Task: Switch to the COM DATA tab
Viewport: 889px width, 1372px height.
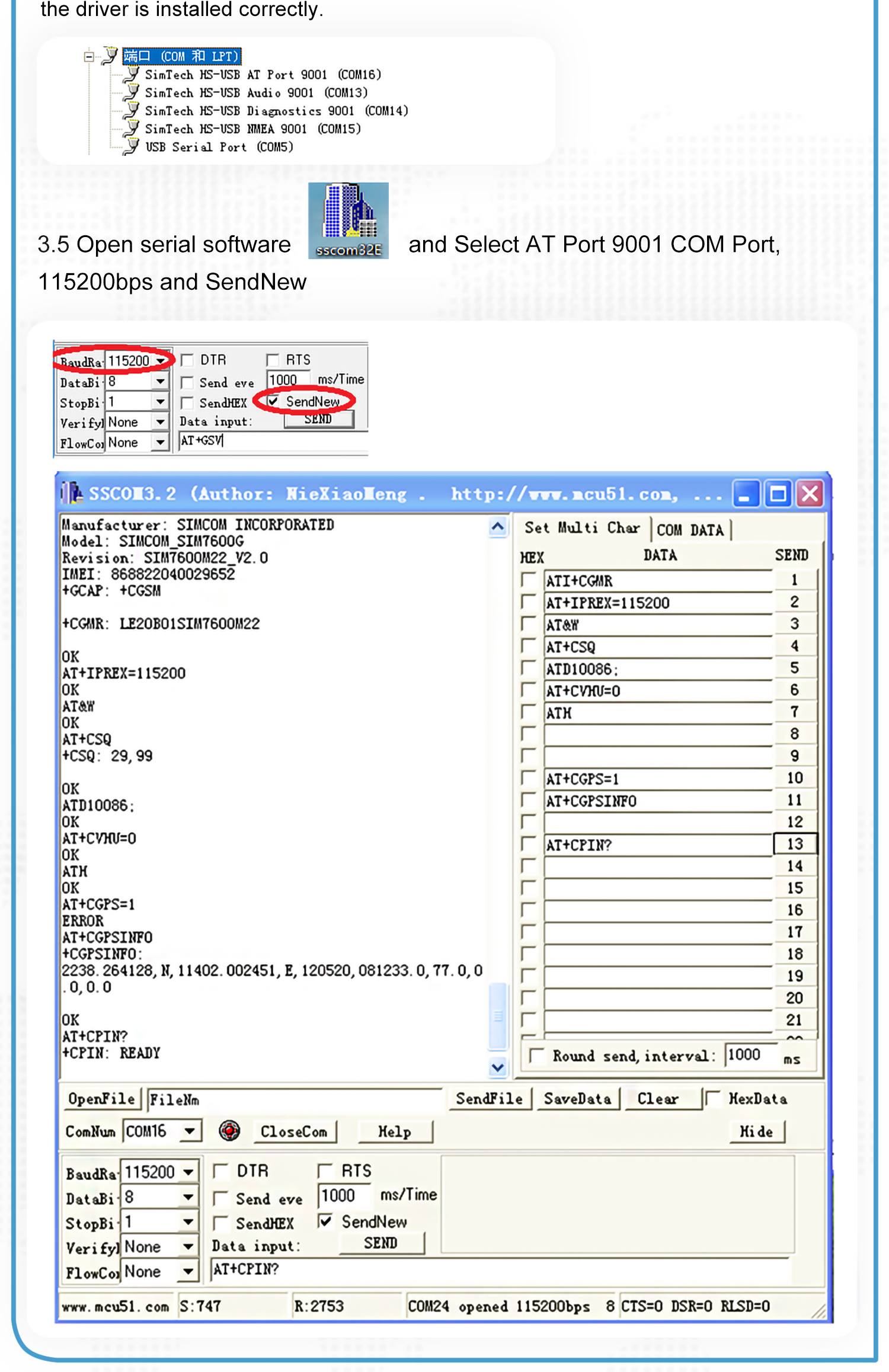Action: tap(690, 530)
